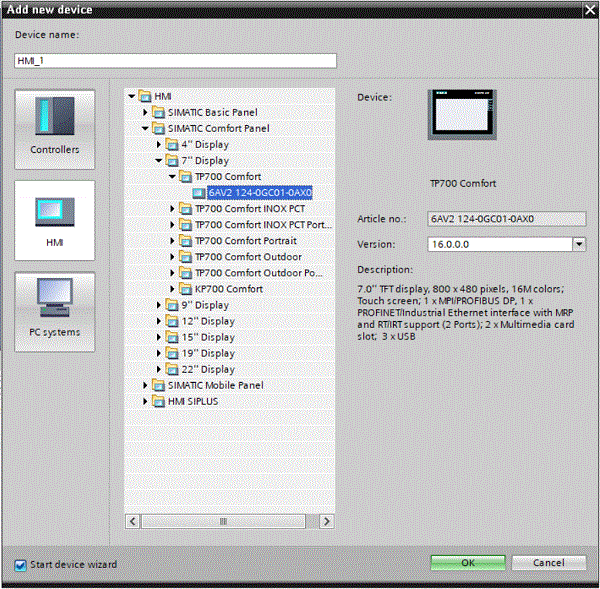The height and width of the screenshot is (589, 600).
Task: Open the Version dropdown list
Action: pos(579,244)
